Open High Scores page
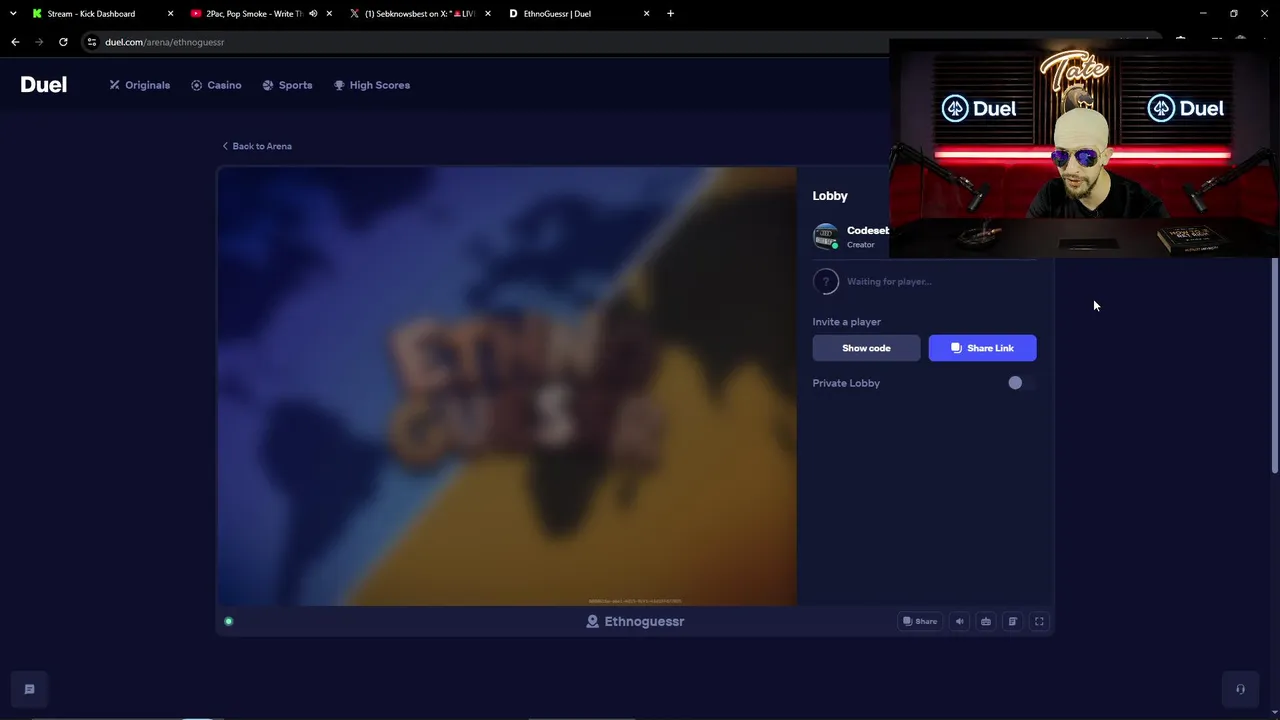The height and width of the screenshot is (720, 1280). click(372, 85)
